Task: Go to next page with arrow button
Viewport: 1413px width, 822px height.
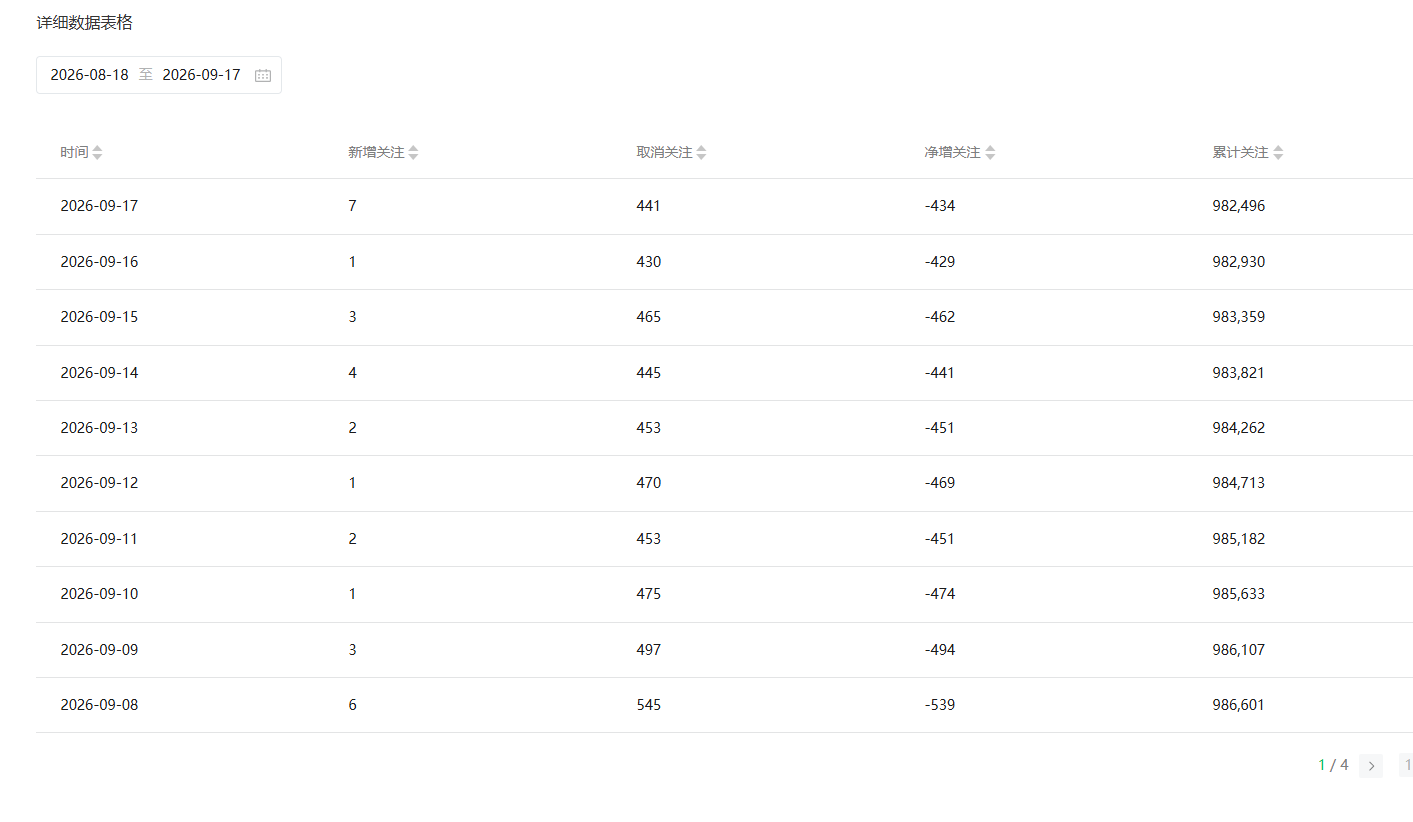Action: [x=1371, y=766]
